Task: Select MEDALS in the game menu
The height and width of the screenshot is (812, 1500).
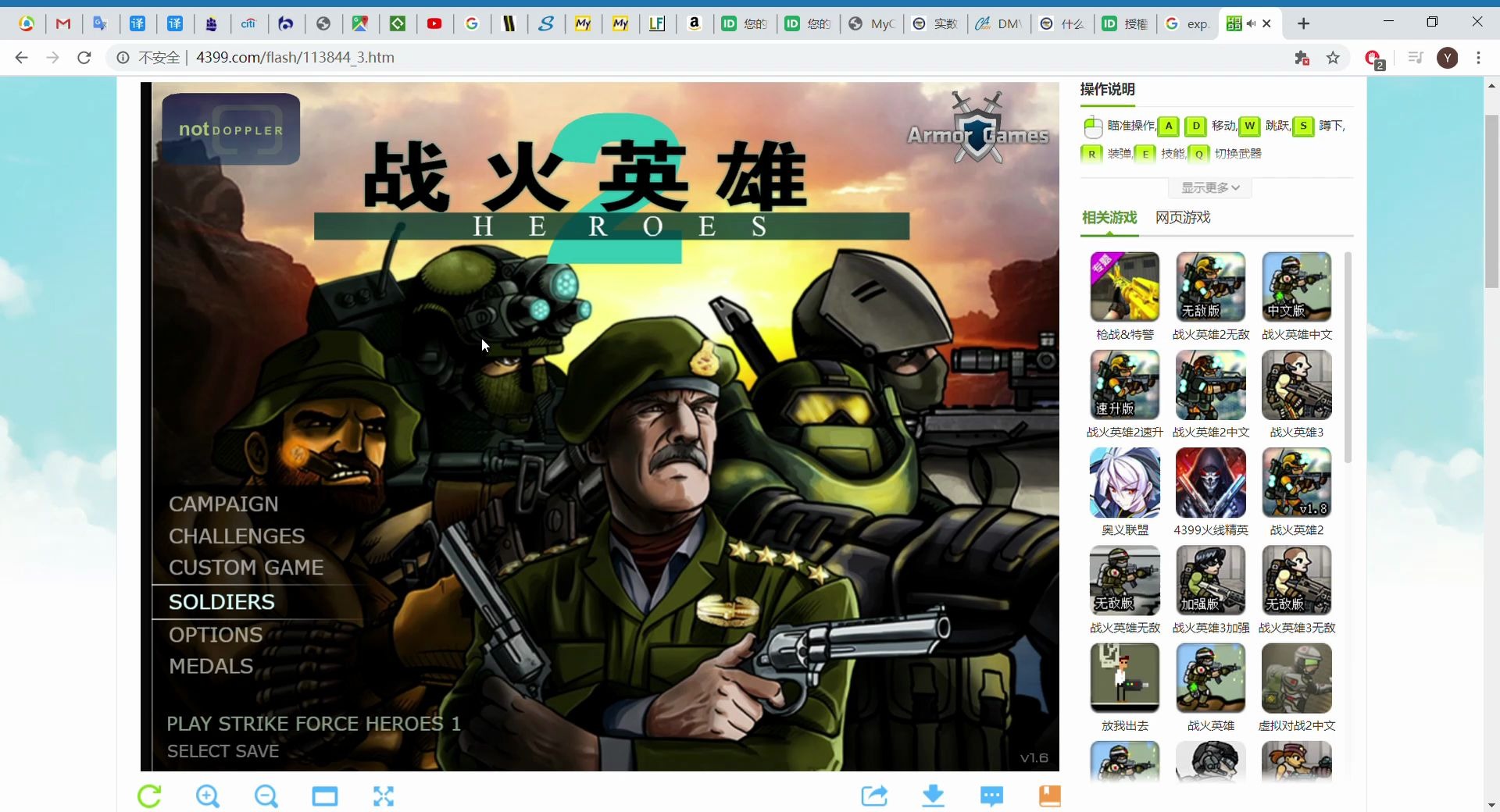Action: coord(211,666)
